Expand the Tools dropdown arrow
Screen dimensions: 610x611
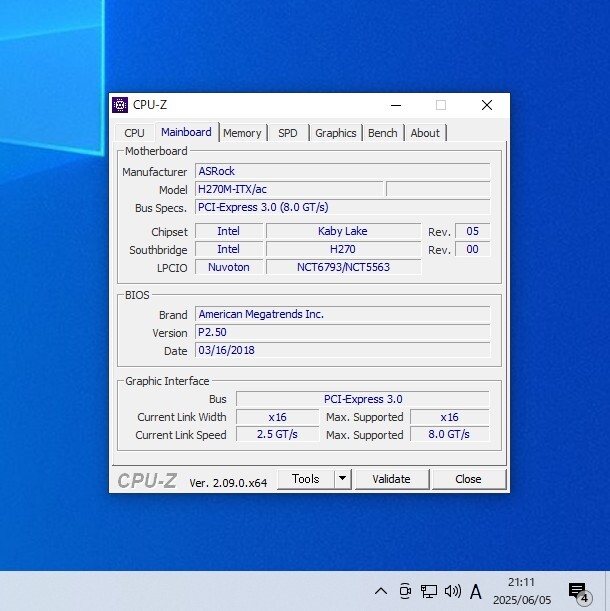coord(343,479)
